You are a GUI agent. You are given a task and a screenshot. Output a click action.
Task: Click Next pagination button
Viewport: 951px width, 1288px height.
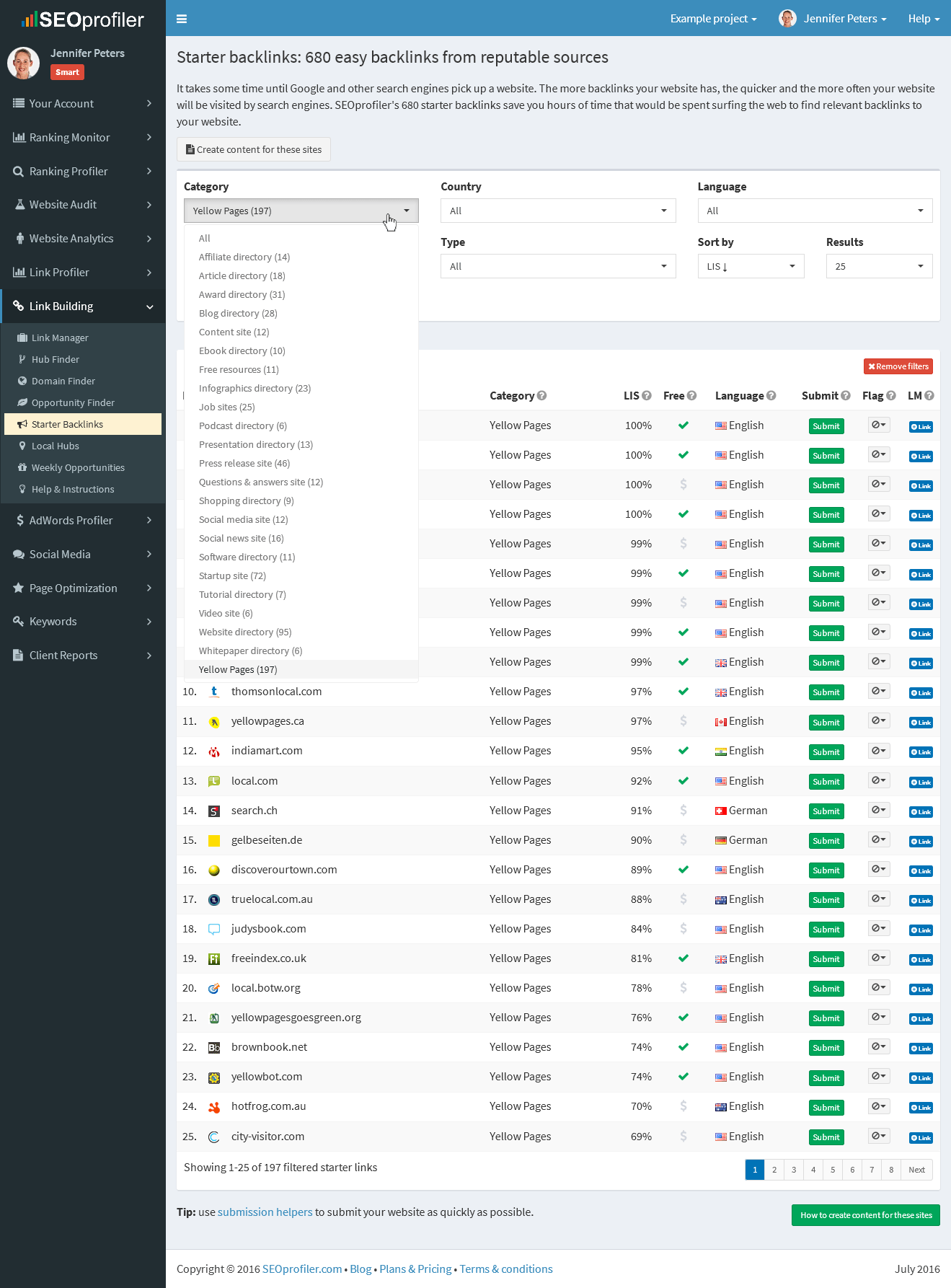(917, 1170)
